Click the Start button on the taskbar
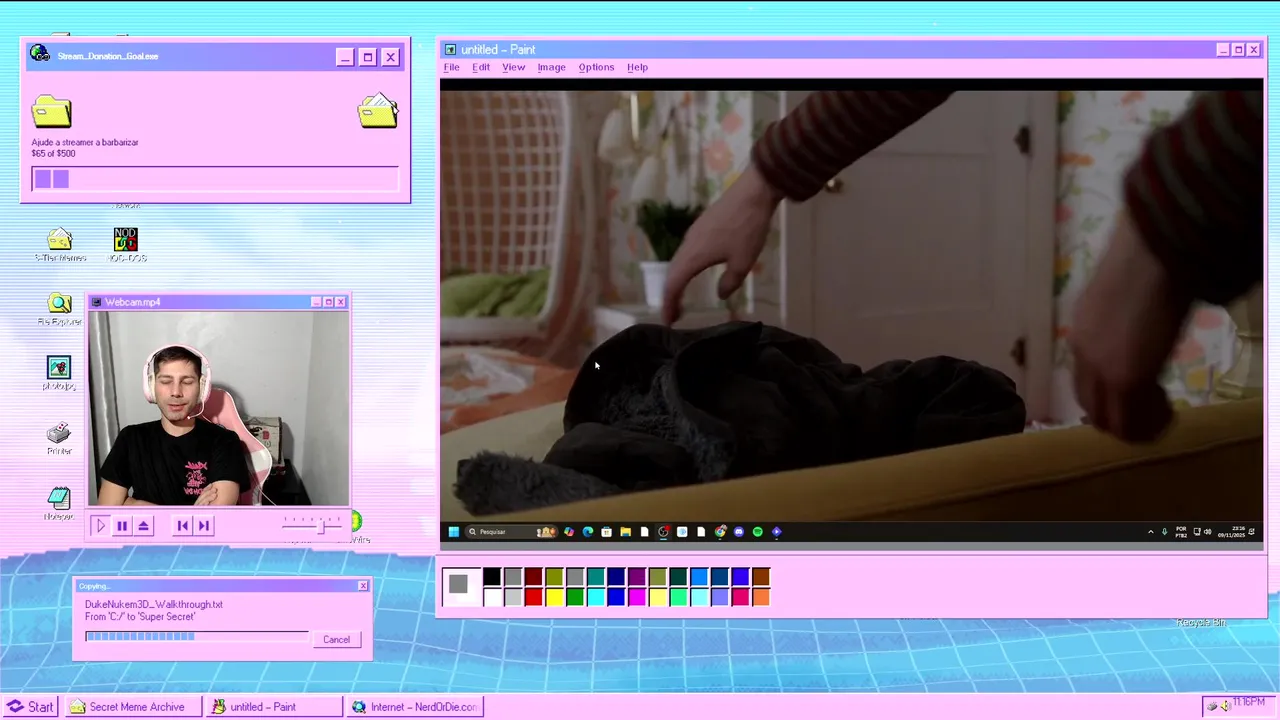This screenshot has height=720, width=1280. click(x=30, y=707)
